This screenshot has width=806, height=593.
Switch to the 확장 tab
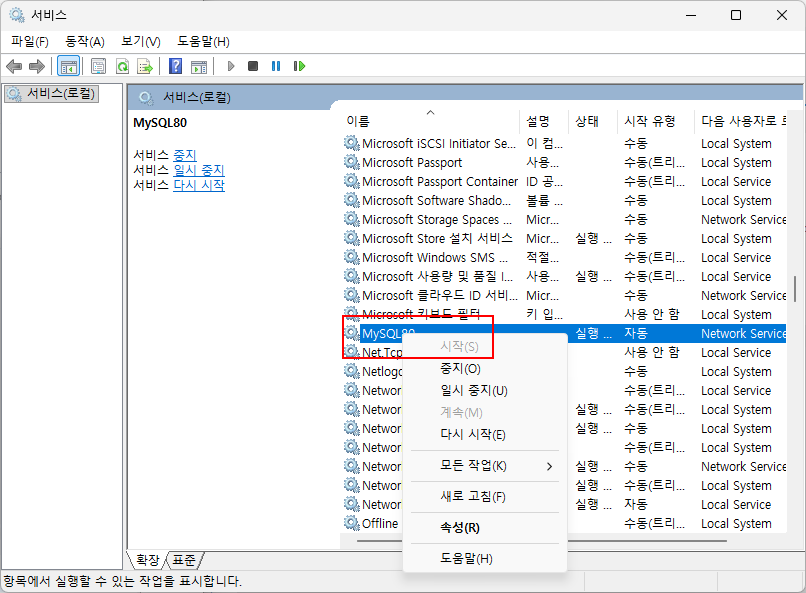pos(148,560)
